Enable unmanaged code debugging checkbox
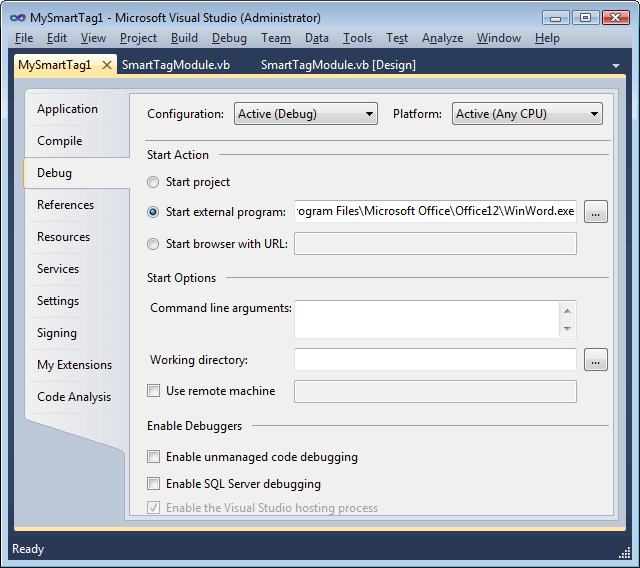Viewport: 640px width, 568px height. coord(153,456)
